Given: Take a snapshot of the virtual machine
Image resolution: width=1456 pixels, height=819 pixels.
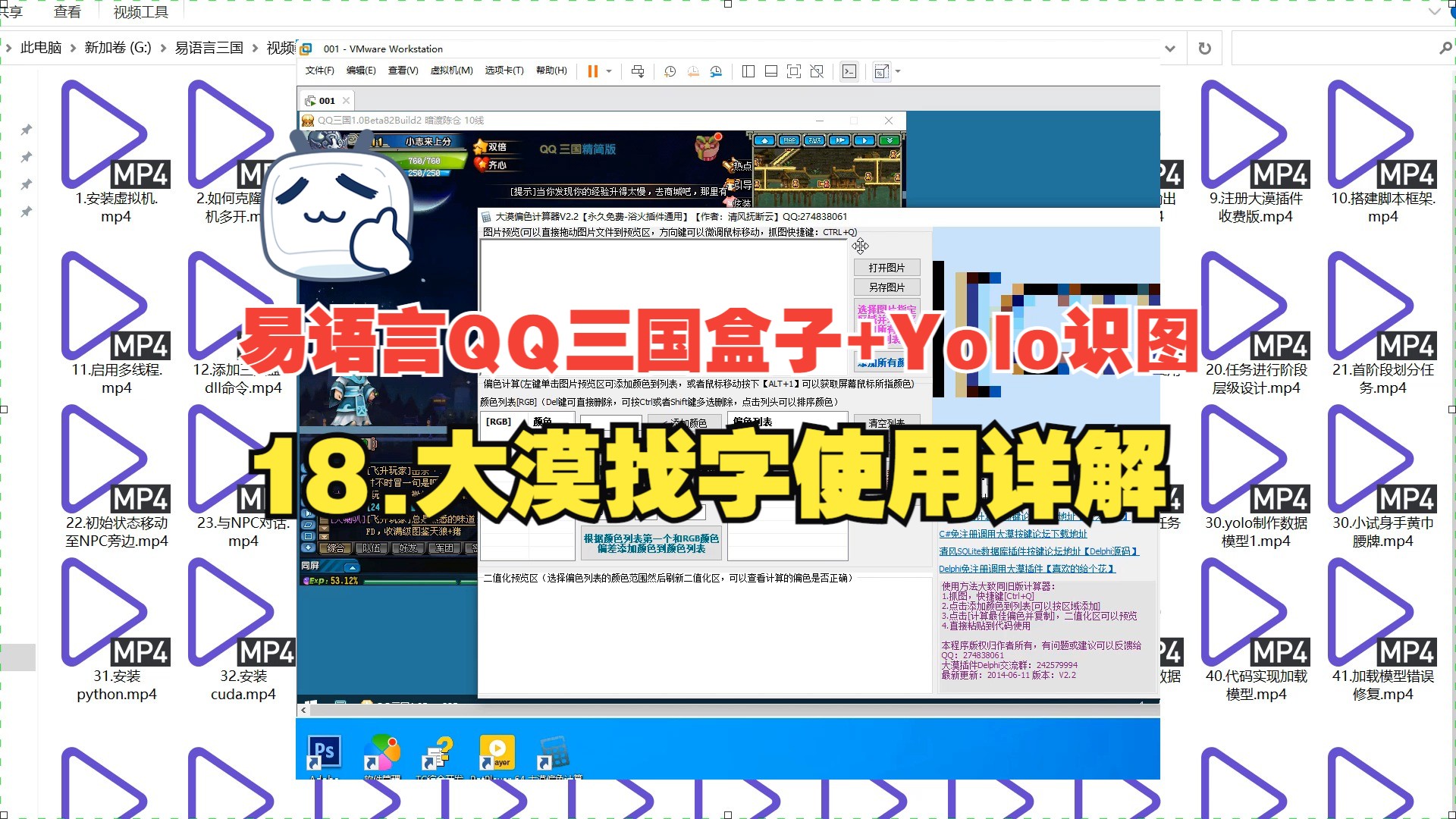Looking at the screenshot, I should coord(670,71).
